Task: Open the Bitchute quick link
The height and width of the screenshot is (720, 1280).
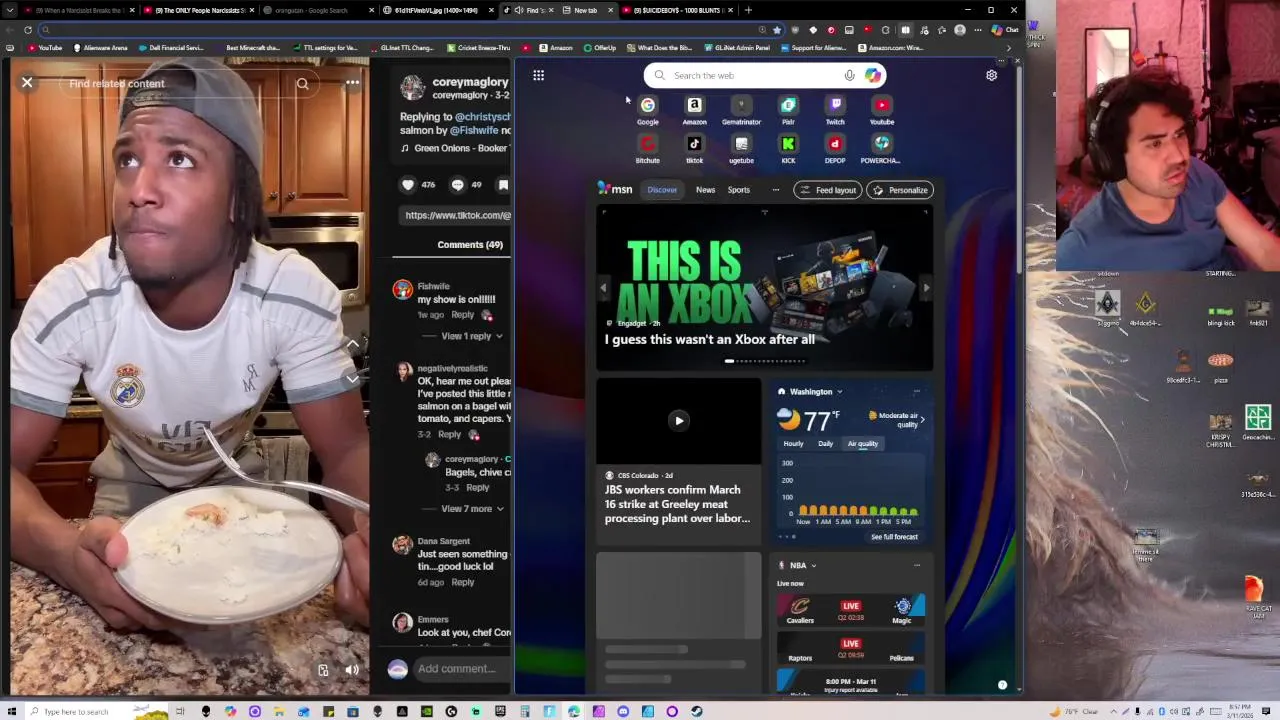Action: tap(648, 149)
